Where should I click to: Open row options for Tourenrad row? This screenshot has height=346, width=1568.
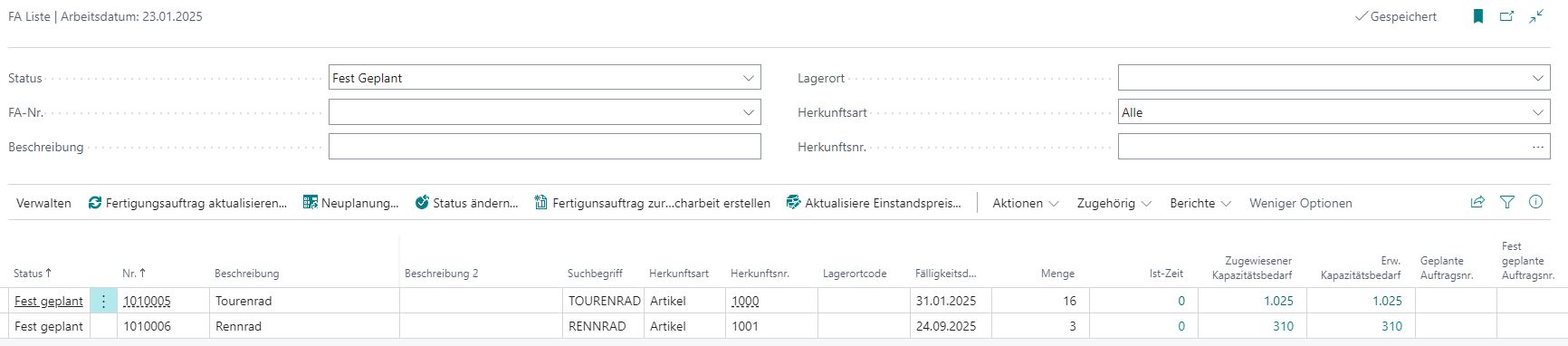103,301
